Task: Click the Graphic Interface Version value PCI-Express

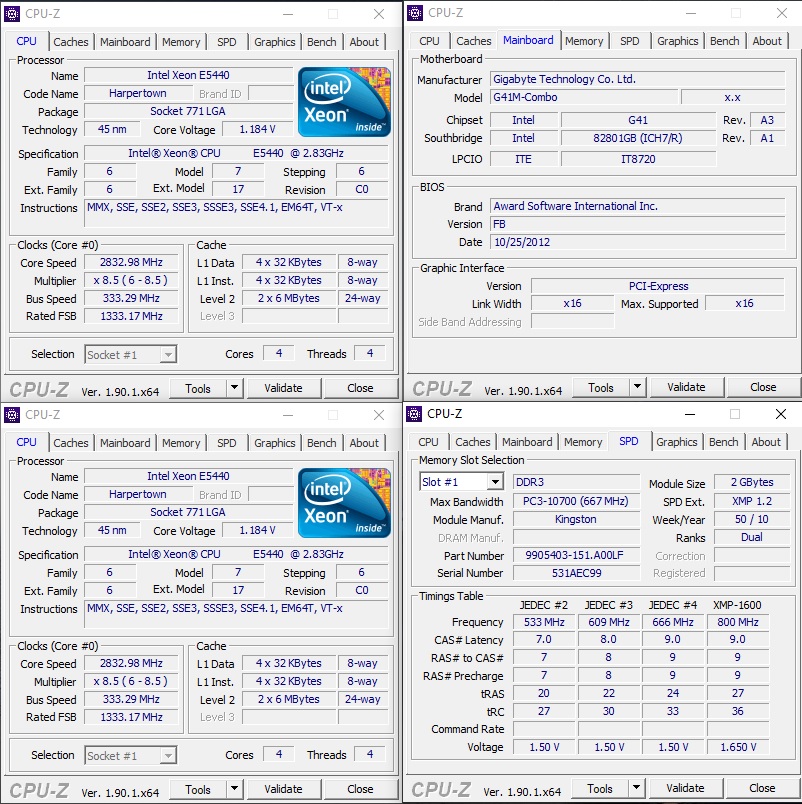Action: (658, 286)
